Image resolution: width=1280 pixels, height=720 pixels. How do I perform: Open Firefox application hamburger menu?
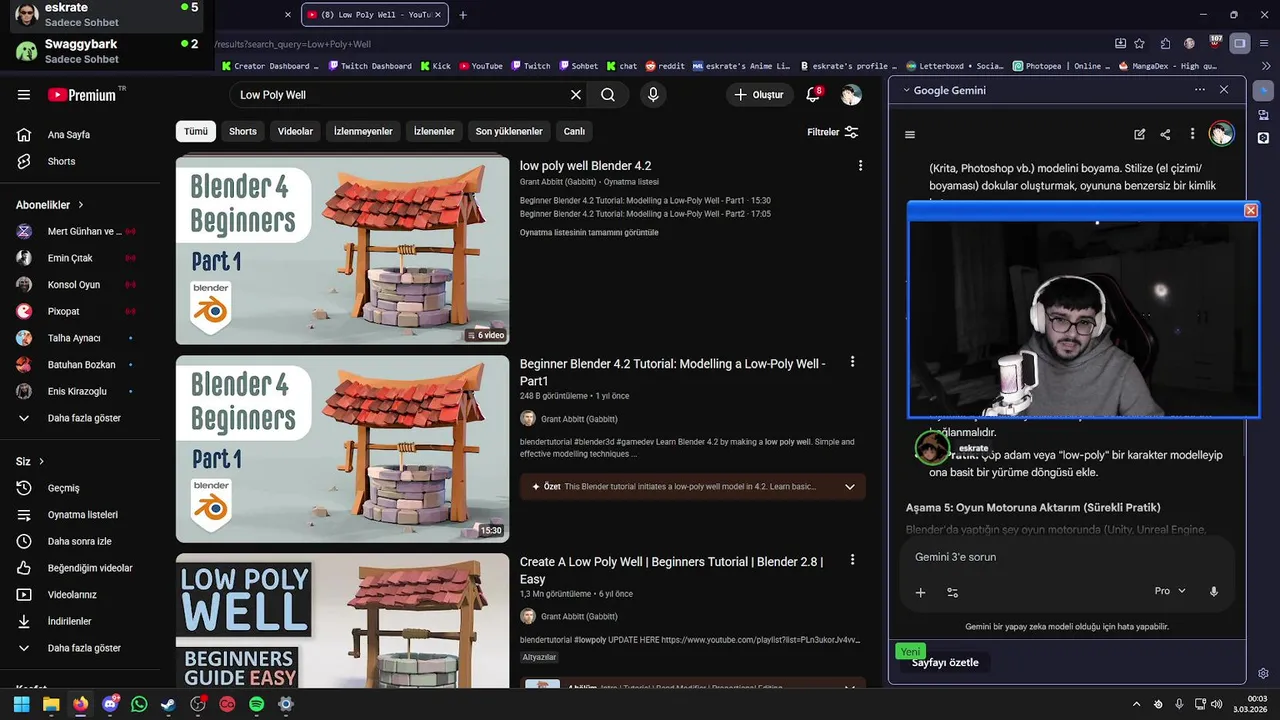tap(1263, 43)
